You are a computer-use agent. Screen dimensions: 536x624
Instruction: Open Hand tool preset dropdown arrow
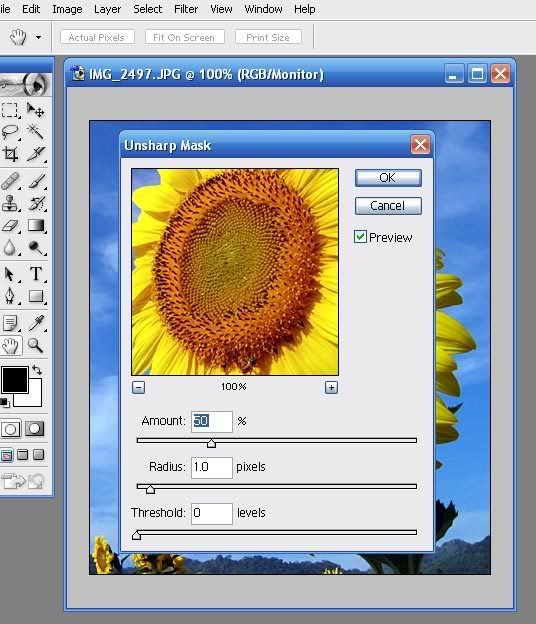pos(39,37)
